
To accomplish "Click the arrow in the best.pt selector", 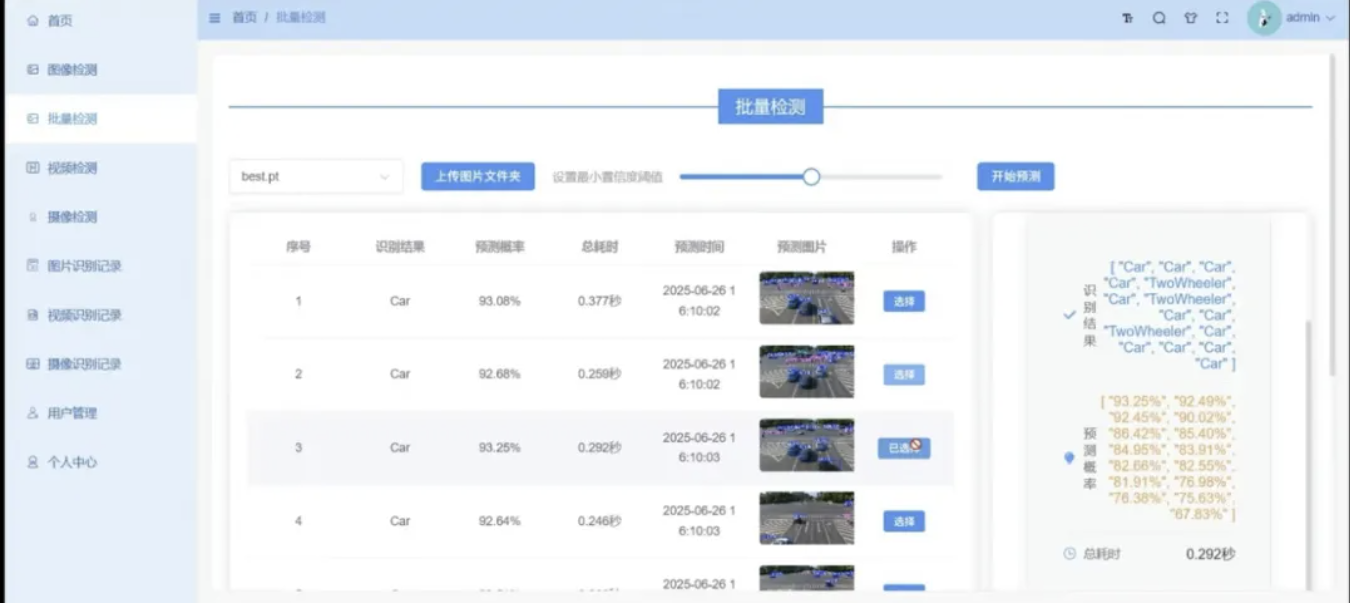I will [x=384, y=177].
